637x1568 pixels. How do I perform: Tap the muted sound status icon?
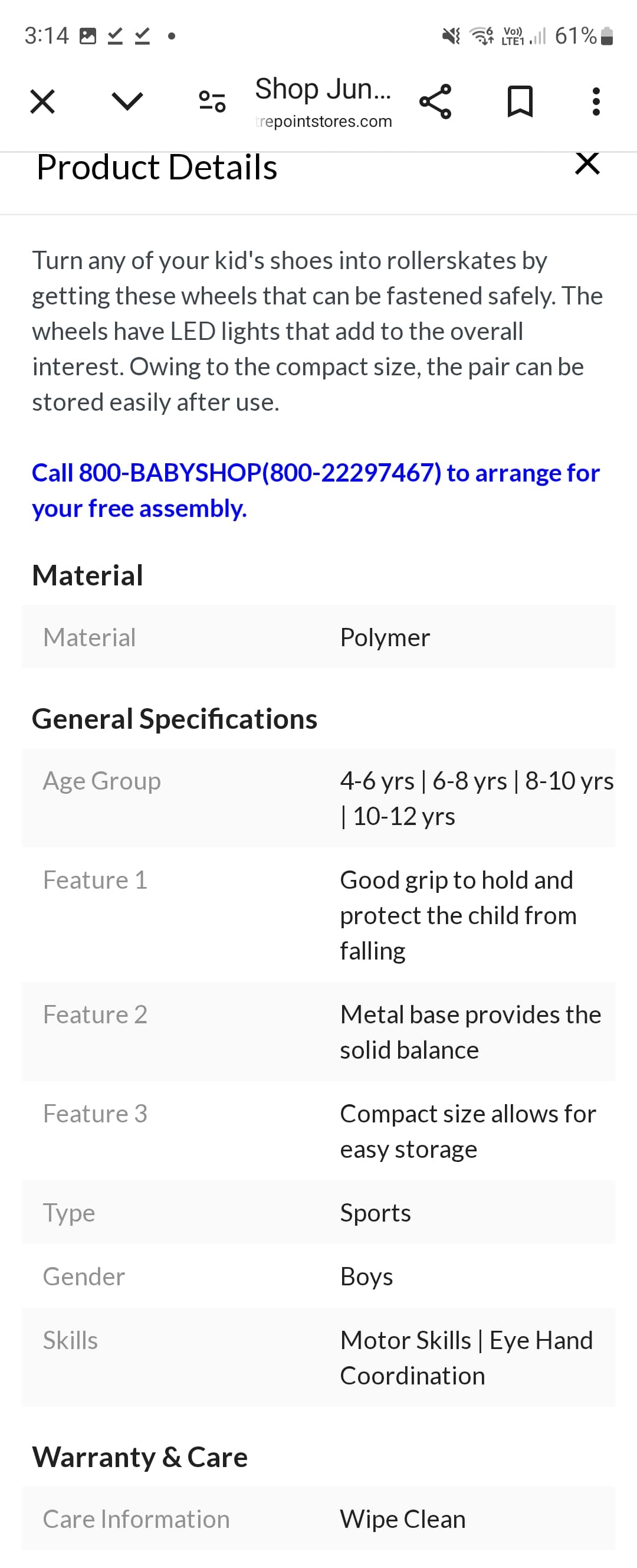pos(451,37)
